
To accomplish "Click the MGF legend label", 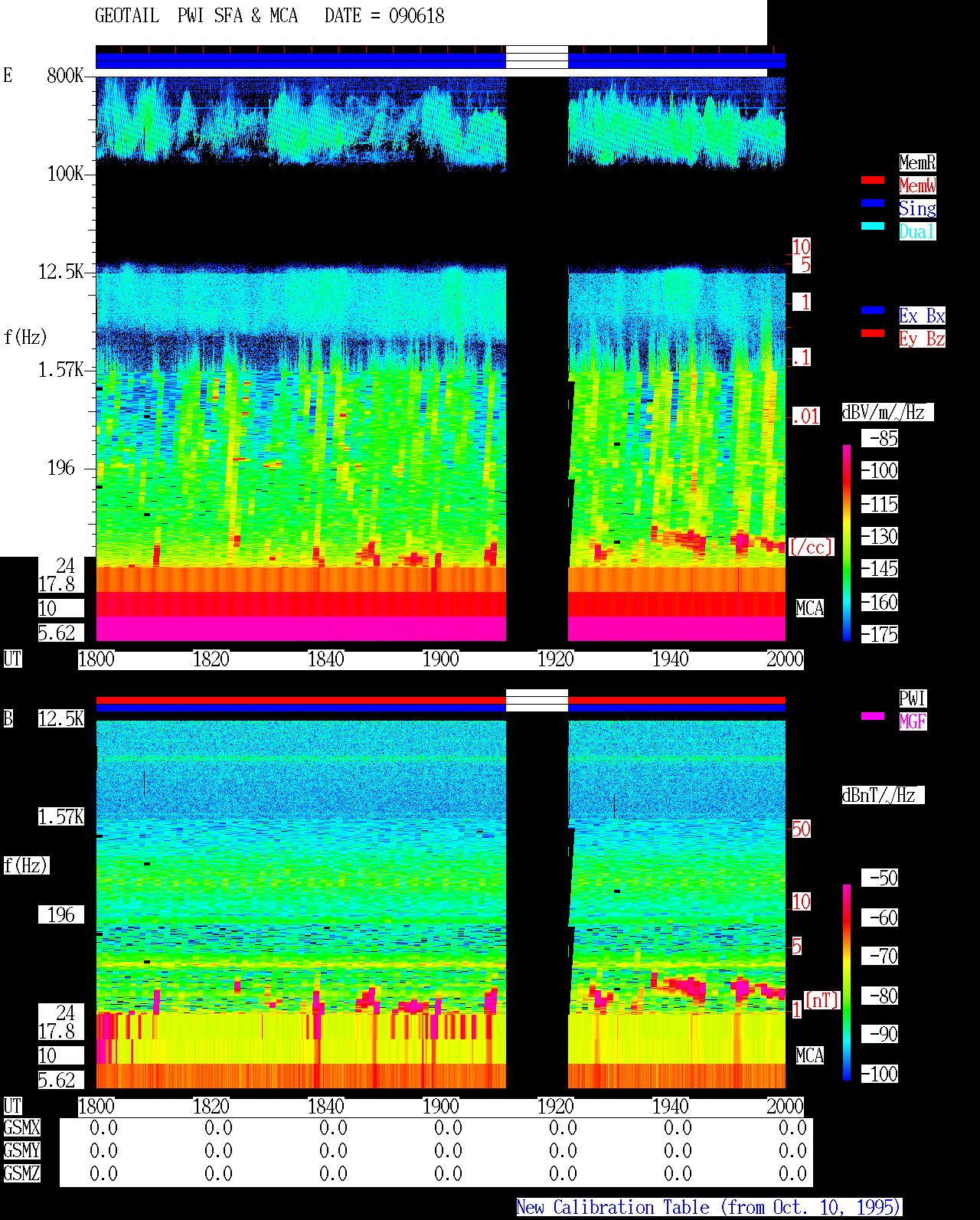I will click(x=913, y=721).
